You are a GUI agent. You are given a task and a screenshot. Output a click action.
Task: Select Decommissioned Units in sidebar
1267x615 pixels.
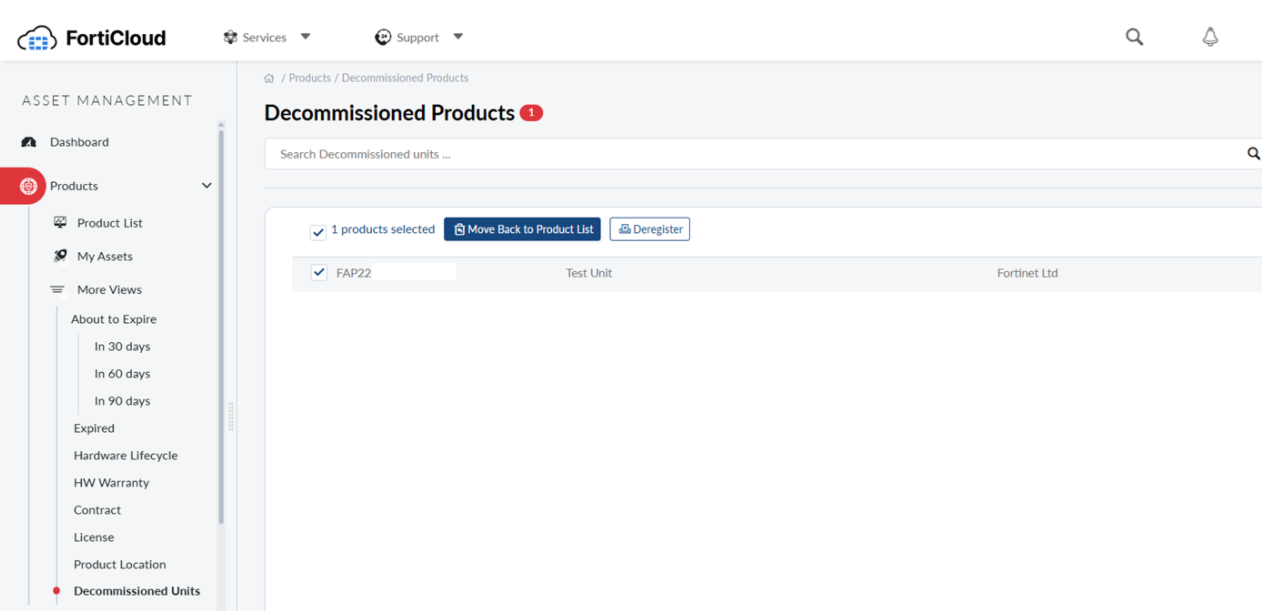point(137,591)
